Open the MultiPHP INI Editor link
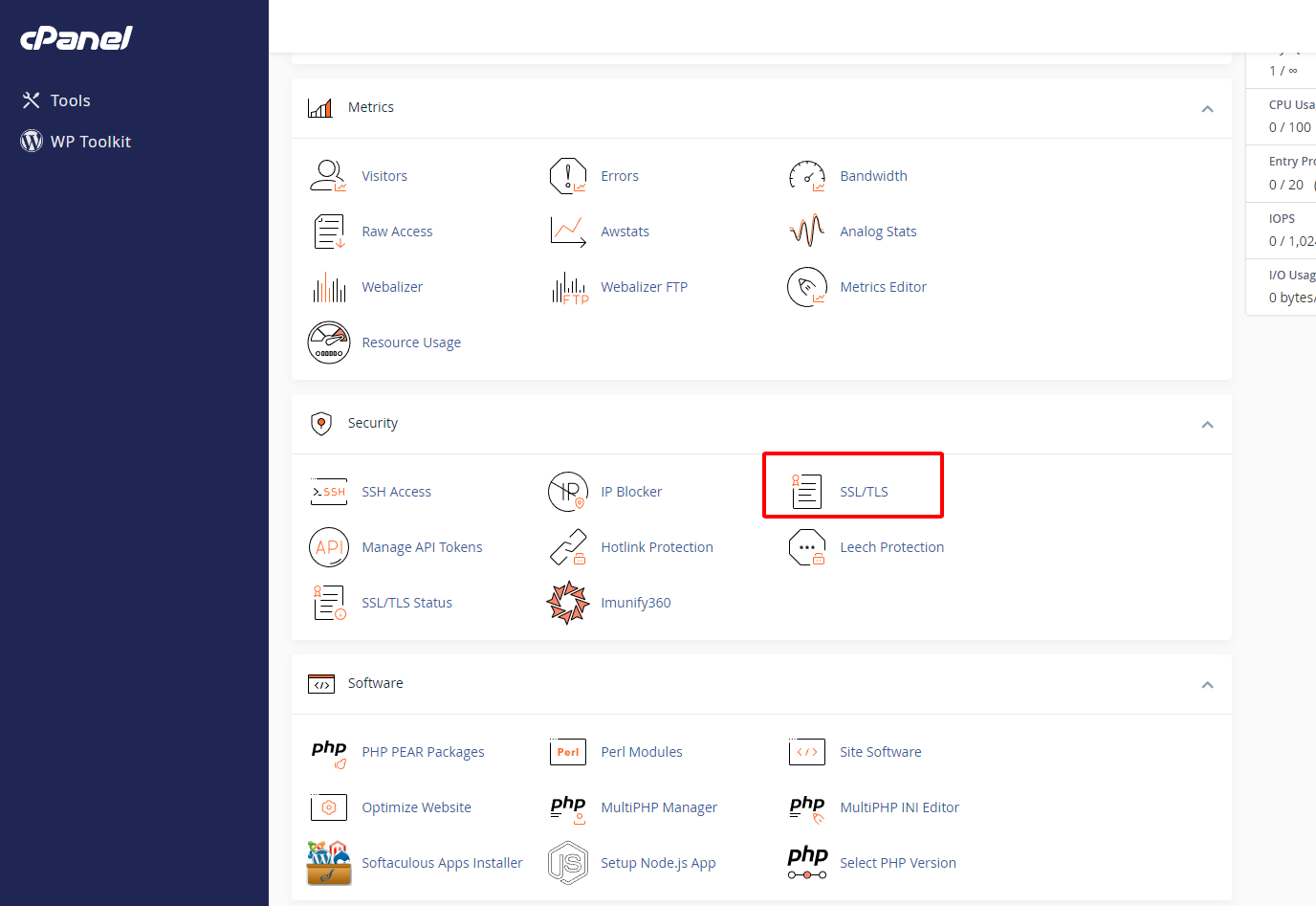 tap(899, 807)
